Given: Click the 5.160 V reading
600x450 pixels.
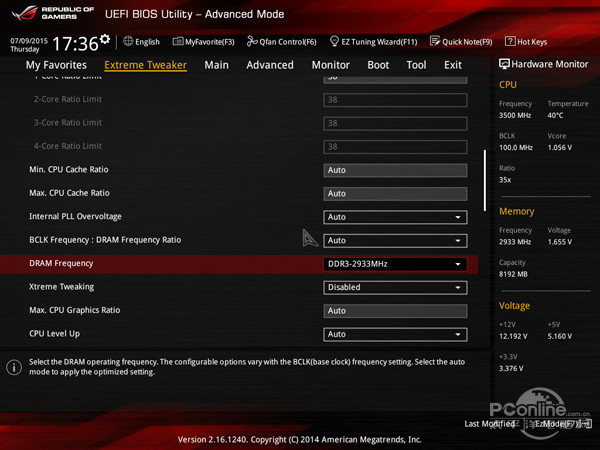Looking at the screenshot, I should 560,336.
